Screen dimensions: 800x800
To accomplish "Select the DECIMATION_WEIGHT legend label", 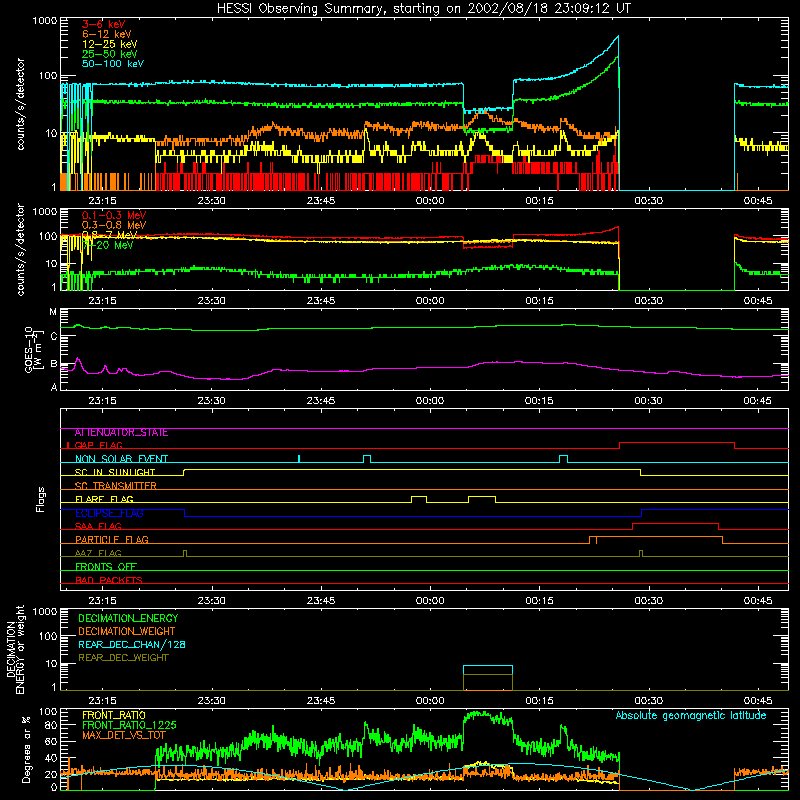I will tap(127, 632).
